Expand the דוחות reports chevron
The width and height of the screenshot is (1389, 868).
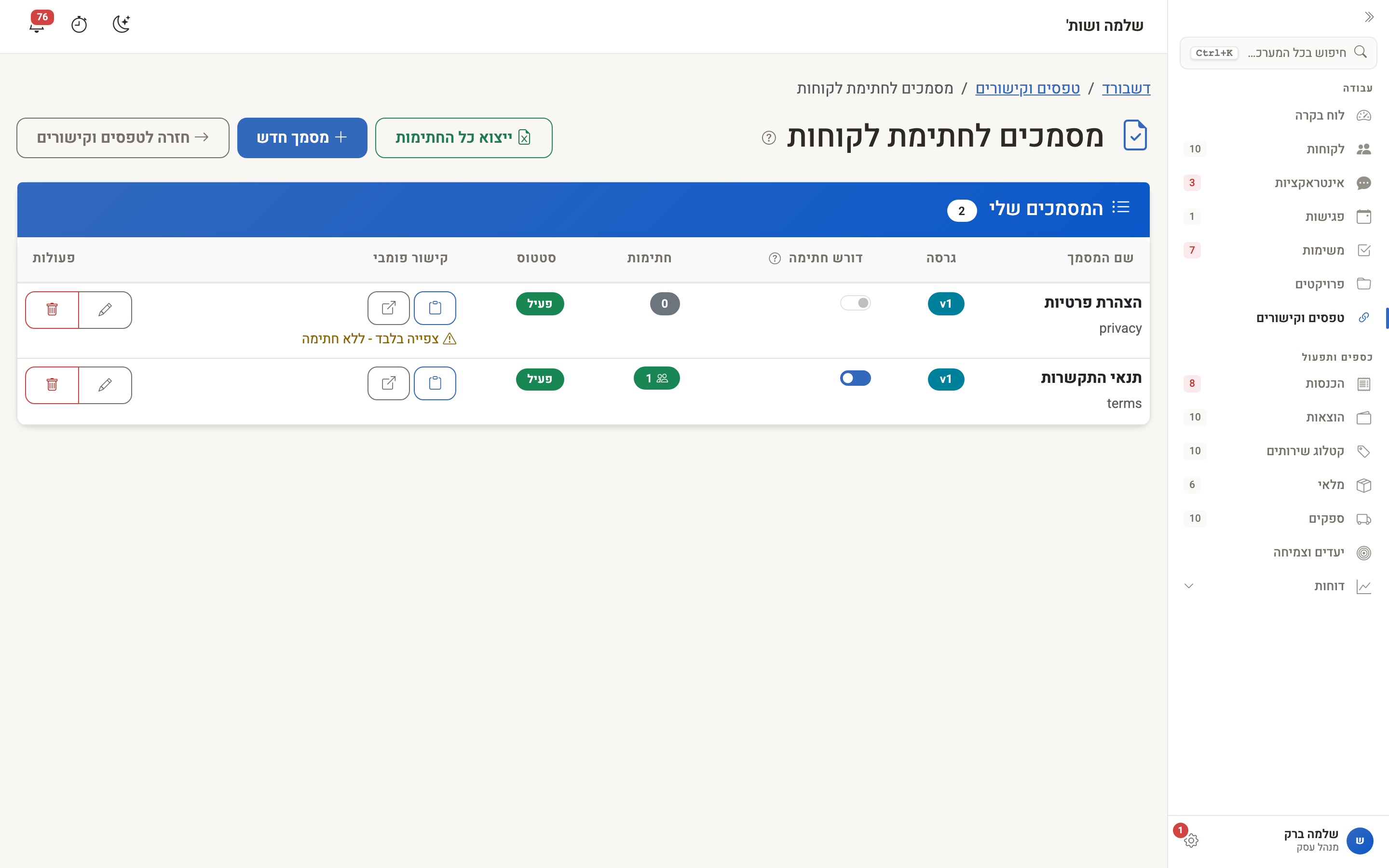pos(1189,586)
